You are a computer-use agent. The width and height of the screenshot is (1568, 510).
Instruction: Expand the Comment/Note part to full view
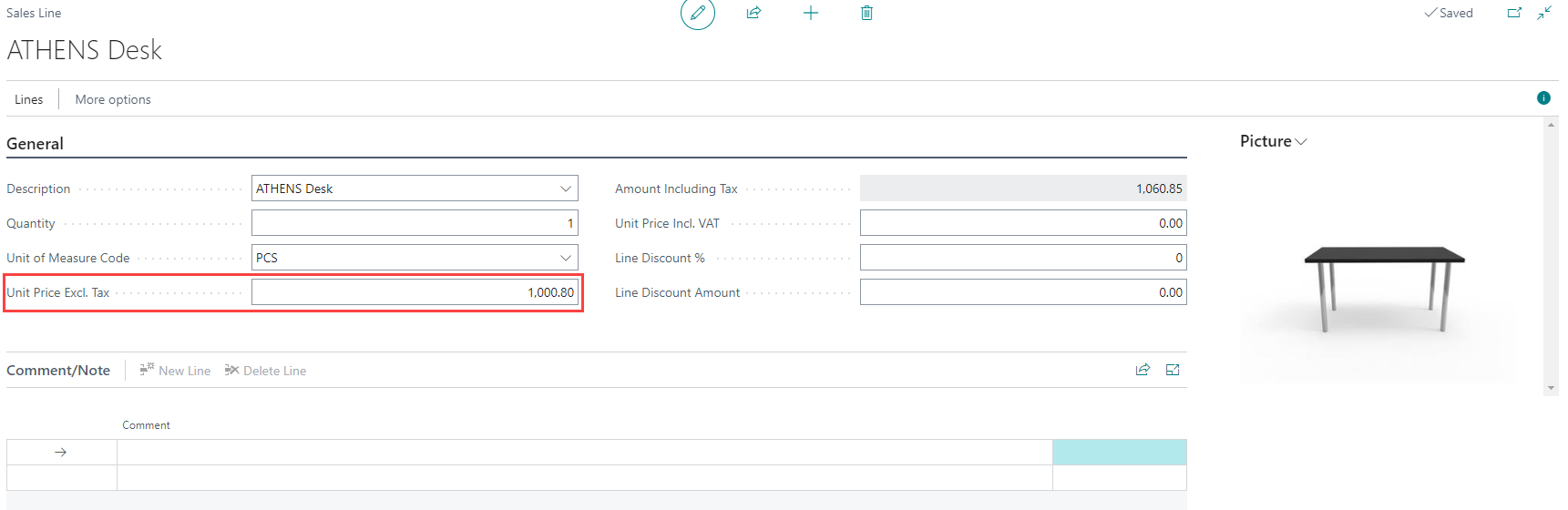[1173, 370]
